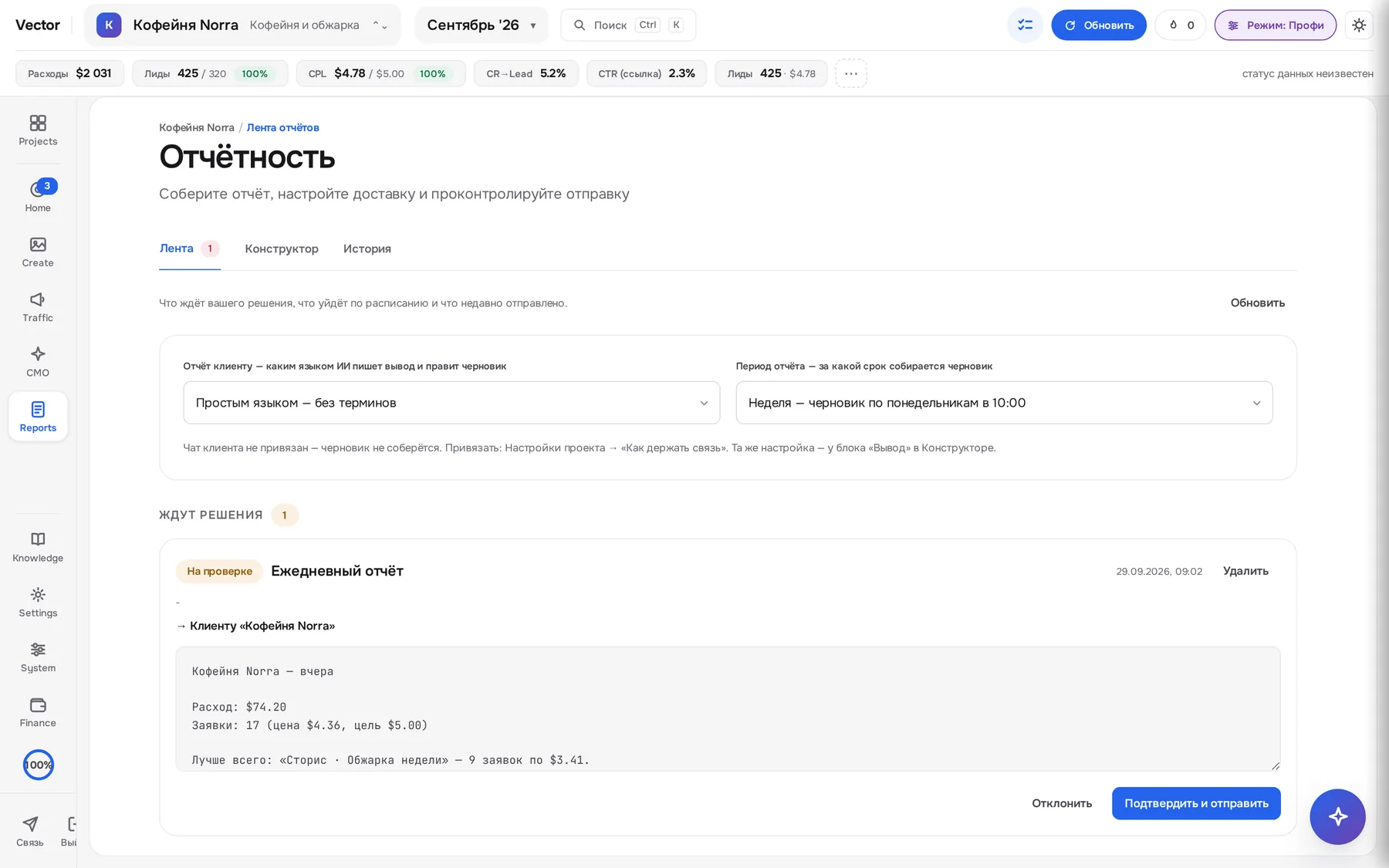Open the checklist icon in top bar
Image resolution: width=1389 pixels, height=868 pixels.
1025,25
